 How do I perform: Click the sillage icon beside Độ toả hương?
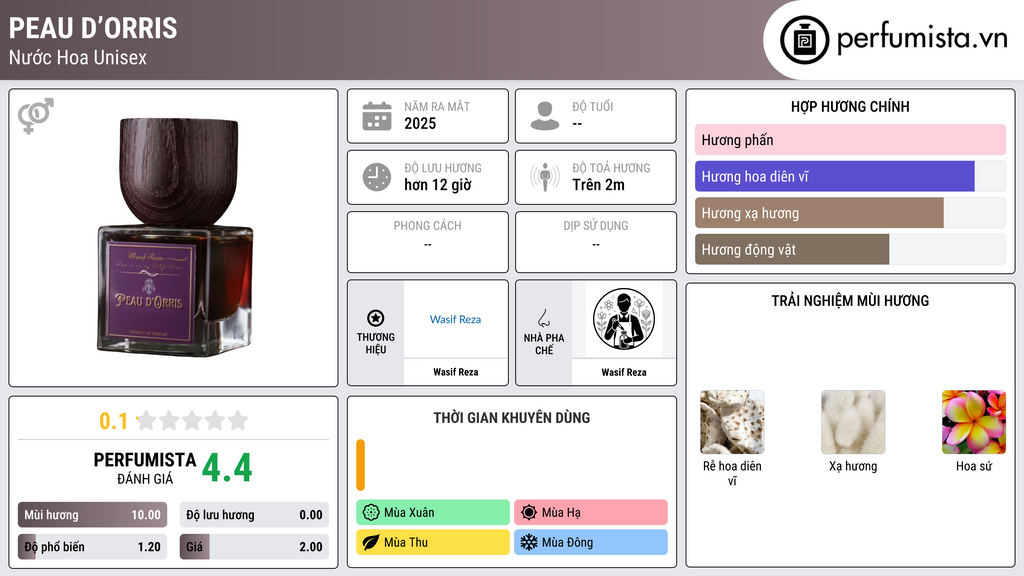pos(545,177)
